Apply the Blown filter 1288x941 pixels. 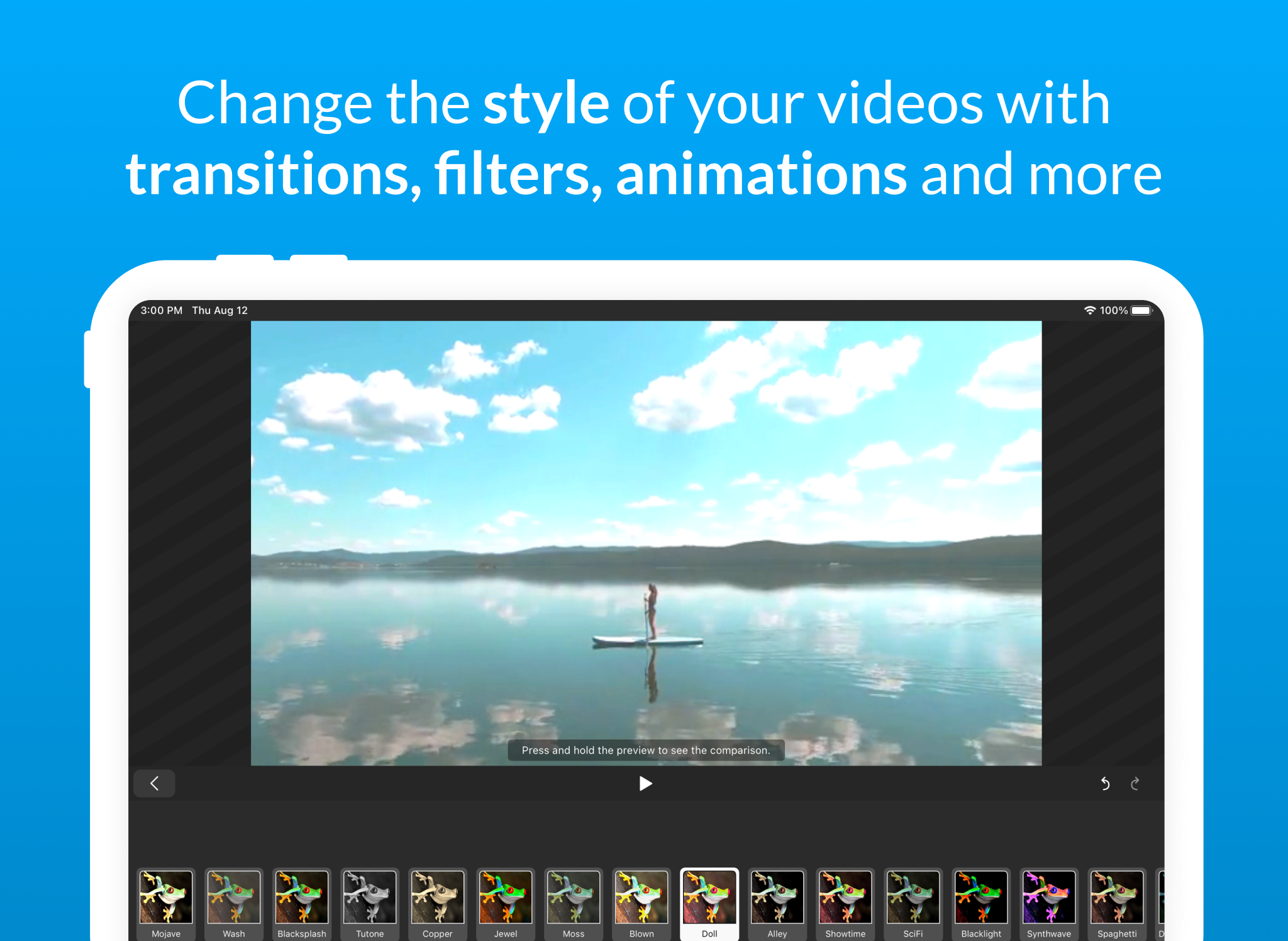click(x=641, y=898)
